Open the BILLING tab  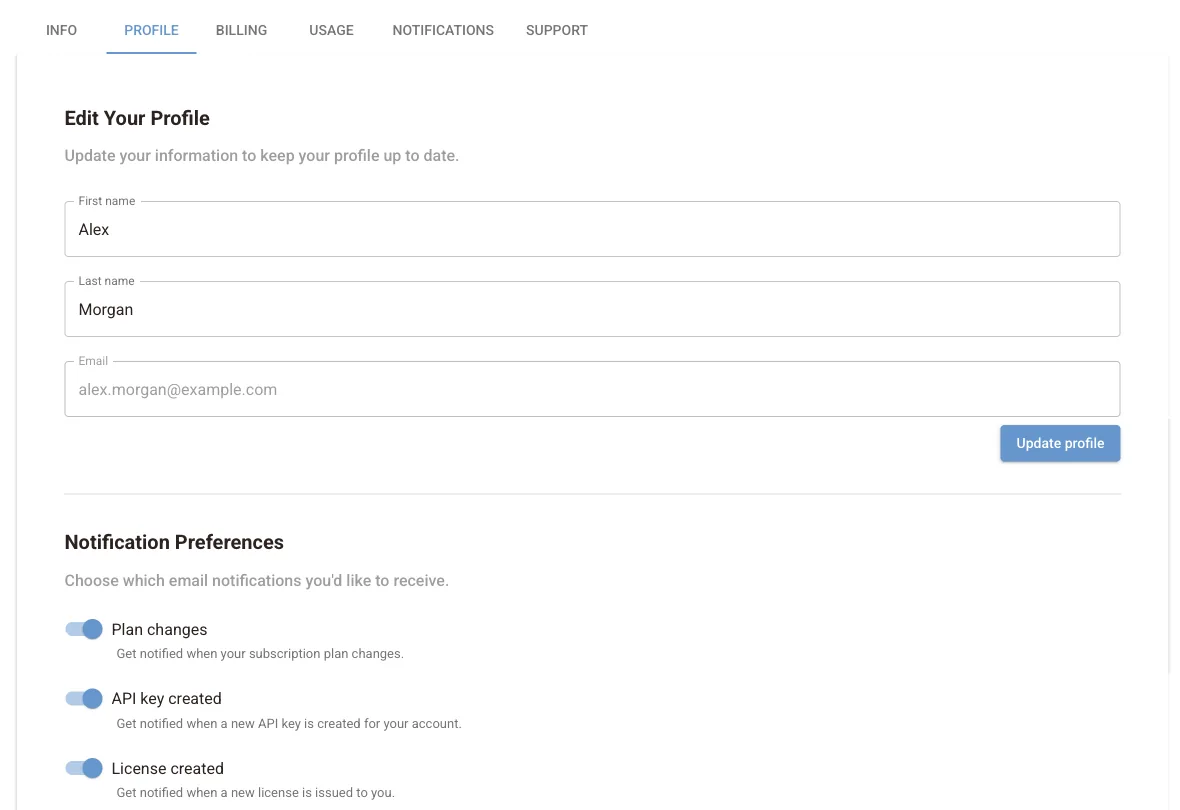tap(242, 30)
